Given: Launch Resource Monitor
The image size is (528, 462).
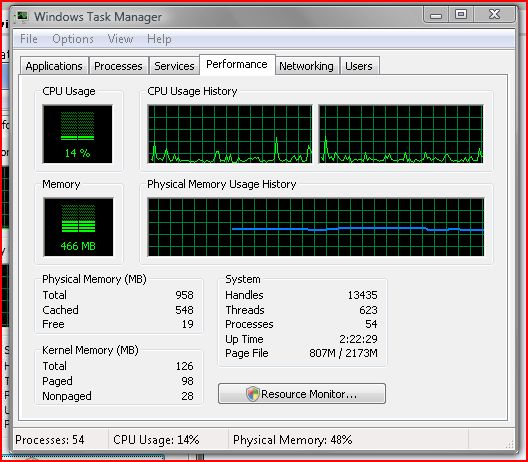Looking at the screenshot, I should [302, 394].
